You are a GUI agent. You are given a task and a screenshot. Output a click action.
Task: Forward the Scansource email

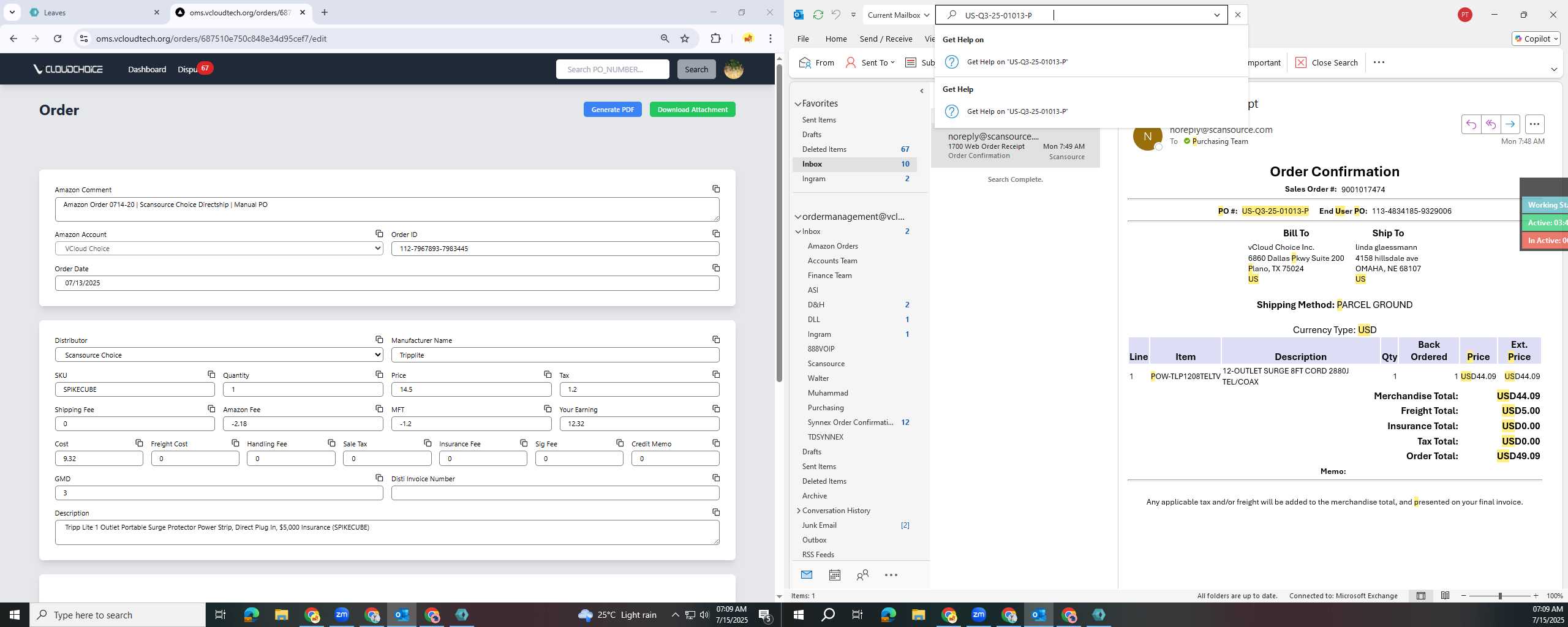[1510, 124]
